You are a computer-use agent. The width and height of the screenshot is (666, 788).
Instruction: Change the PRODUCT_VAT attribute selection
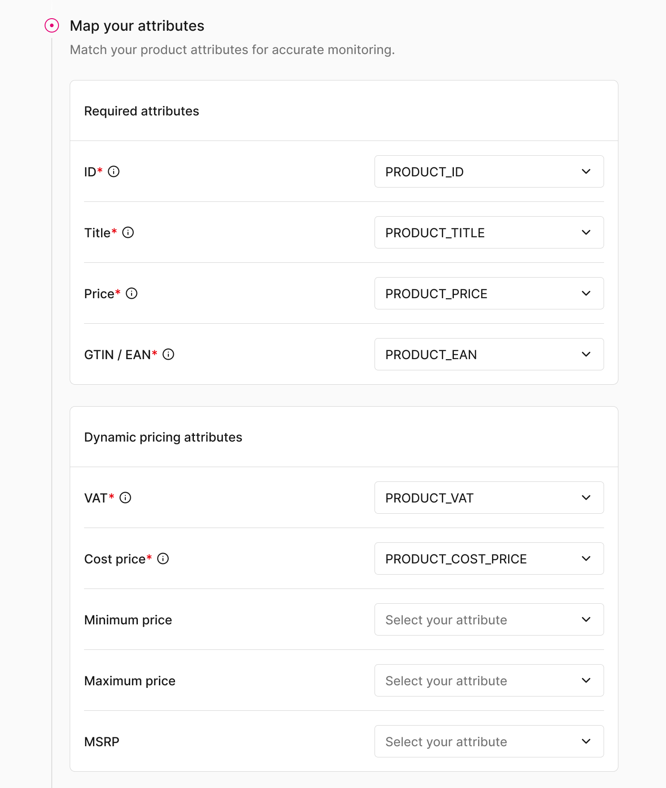(489, 498)
